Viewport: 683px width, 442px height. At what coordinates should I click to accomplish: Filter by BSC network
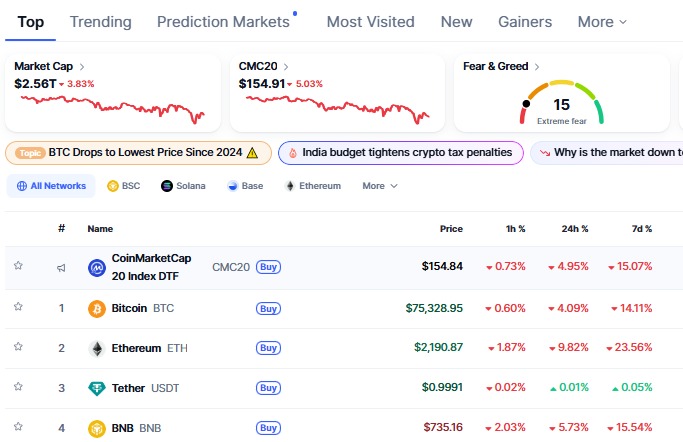coord(124,186)
